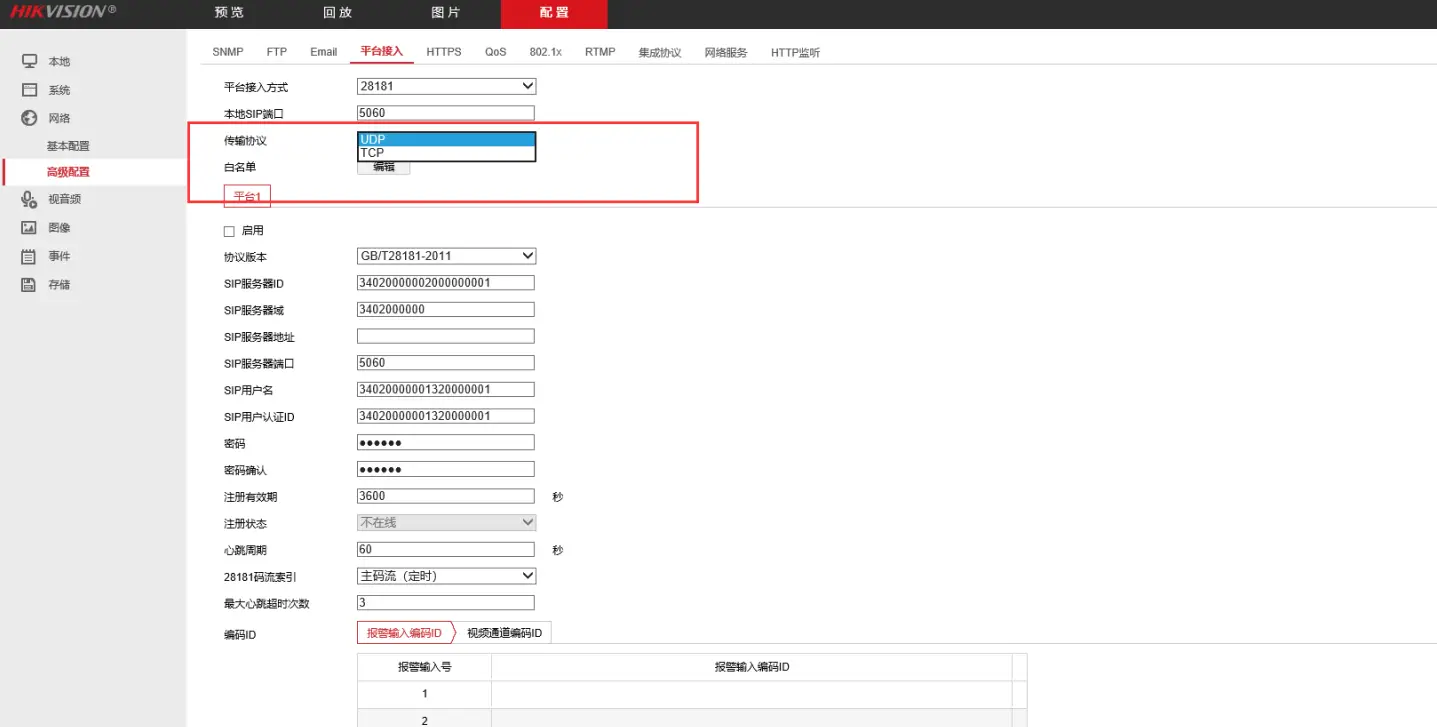Switch to 视频通道编码ID tab
Viewport: 1437px width, 727px height.
coord(504,633)
